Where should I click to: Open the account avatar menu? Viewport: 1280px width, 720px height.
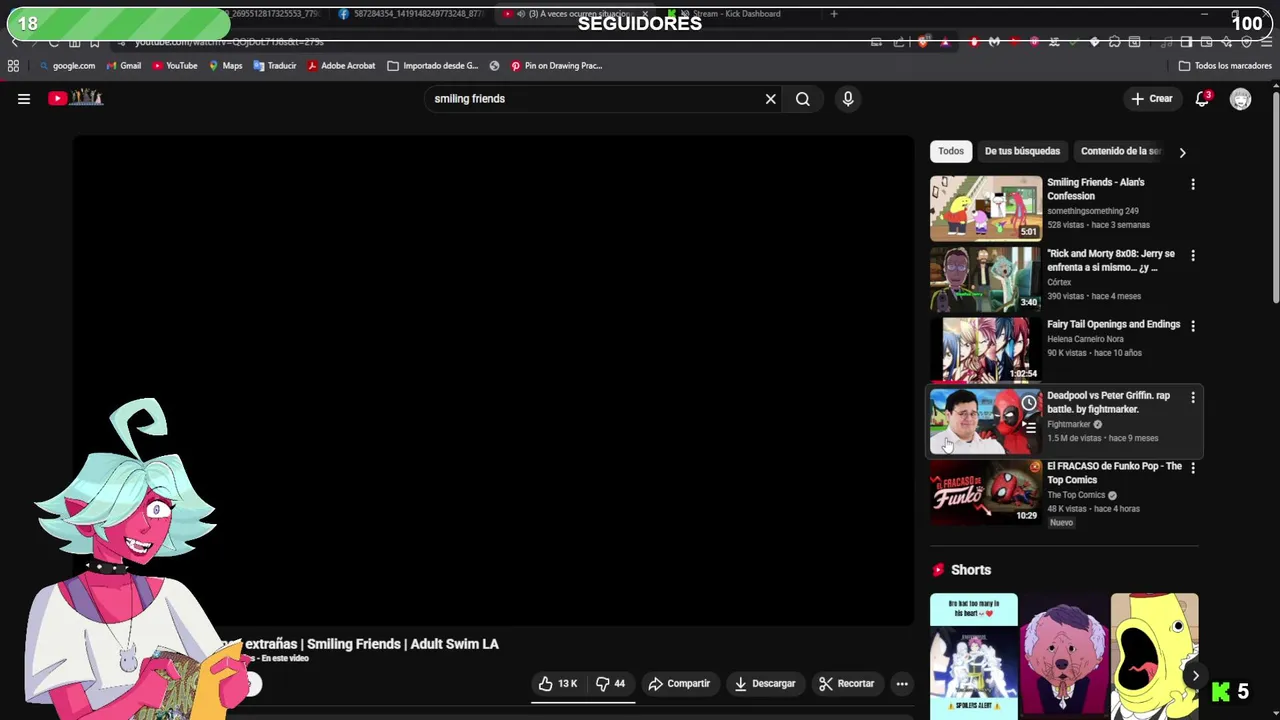1240,99
